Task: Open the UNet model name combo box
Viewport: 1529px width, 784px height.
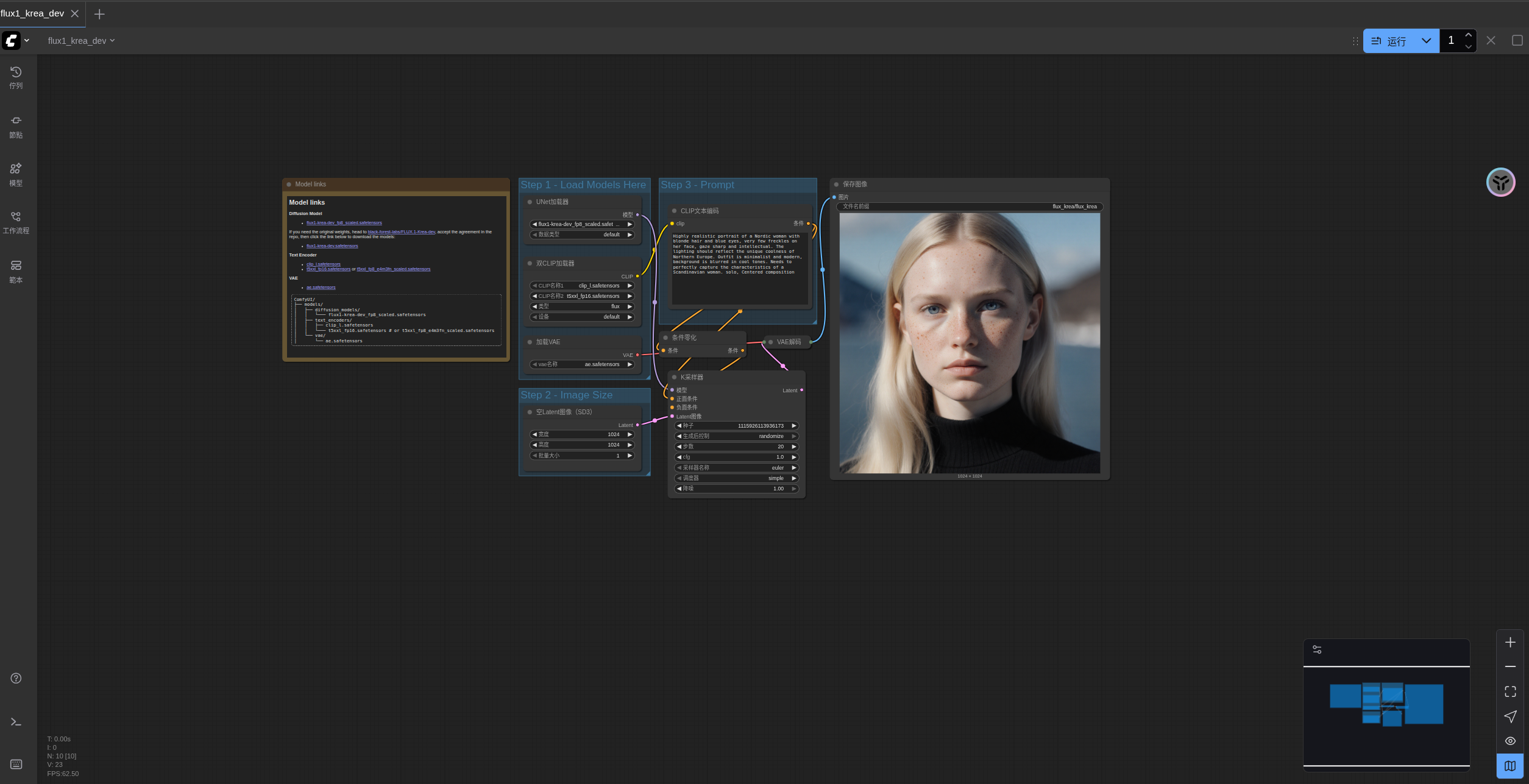Action: 582,224
